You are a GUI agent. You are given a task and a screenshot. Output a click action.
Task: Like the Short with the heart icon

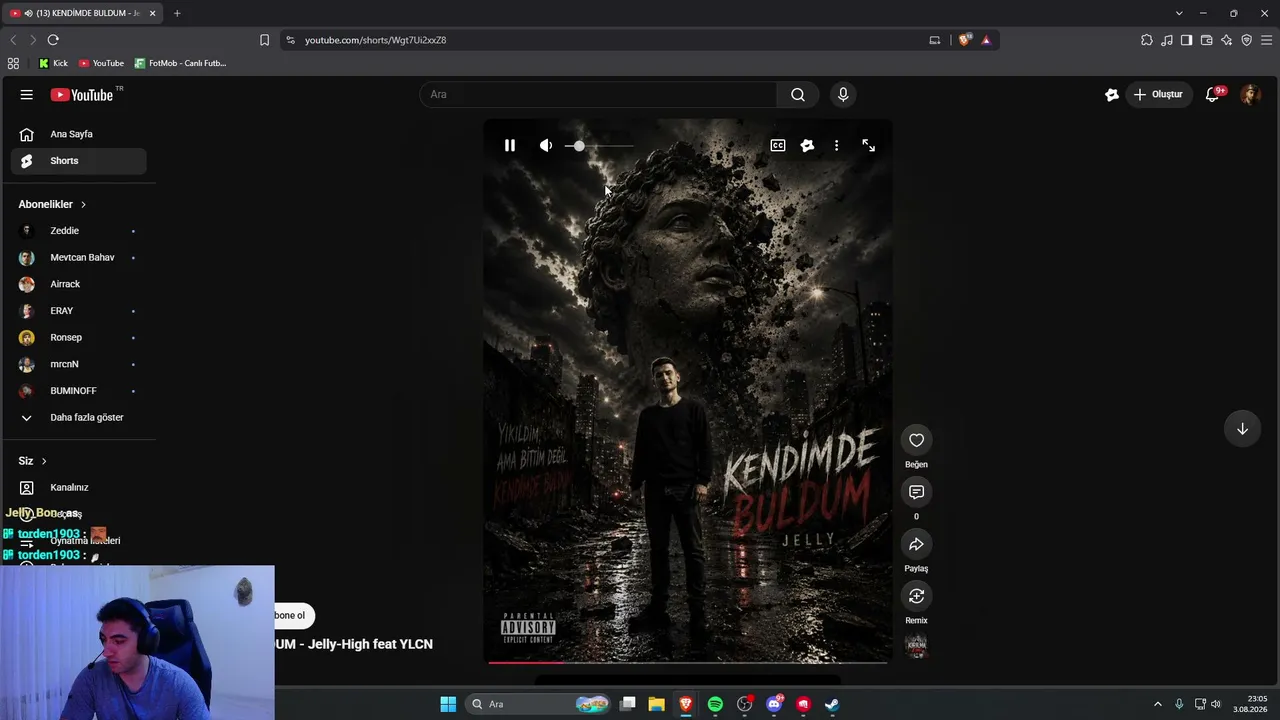(916, 440)
